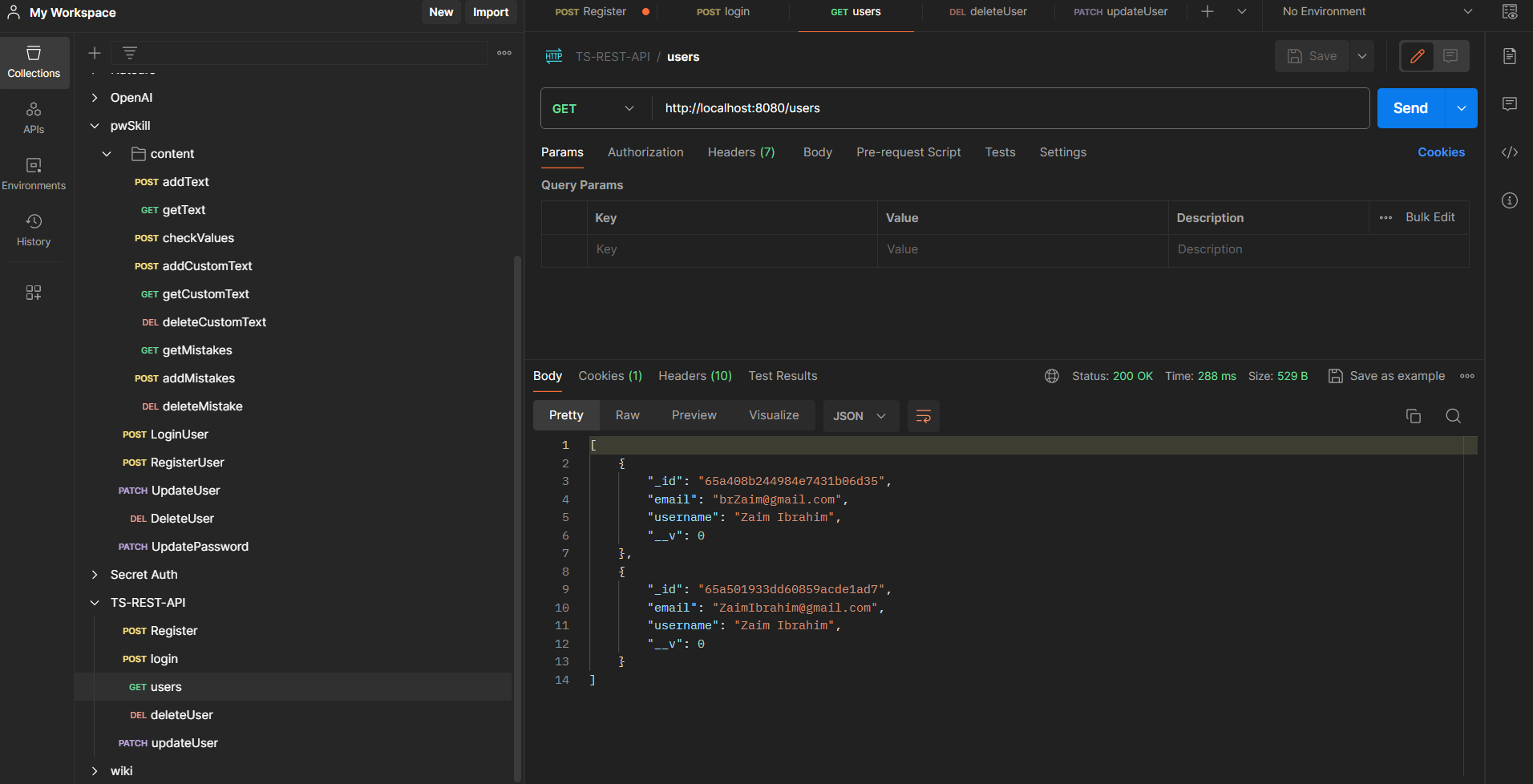Open the History sidebar panel
Screen dimensions: 1533x784
pyautogui.click(x=34, y=230)
